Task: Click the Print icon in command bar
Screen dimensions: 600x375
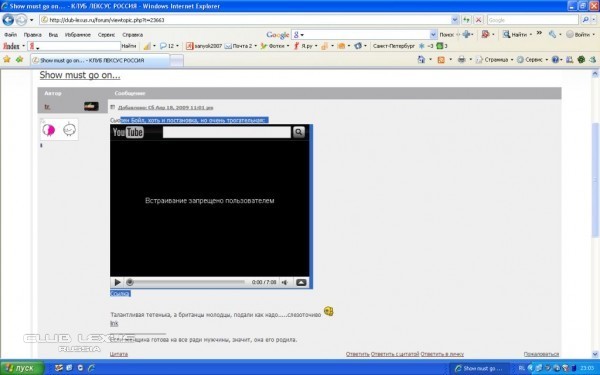Action: pos(461,60)
